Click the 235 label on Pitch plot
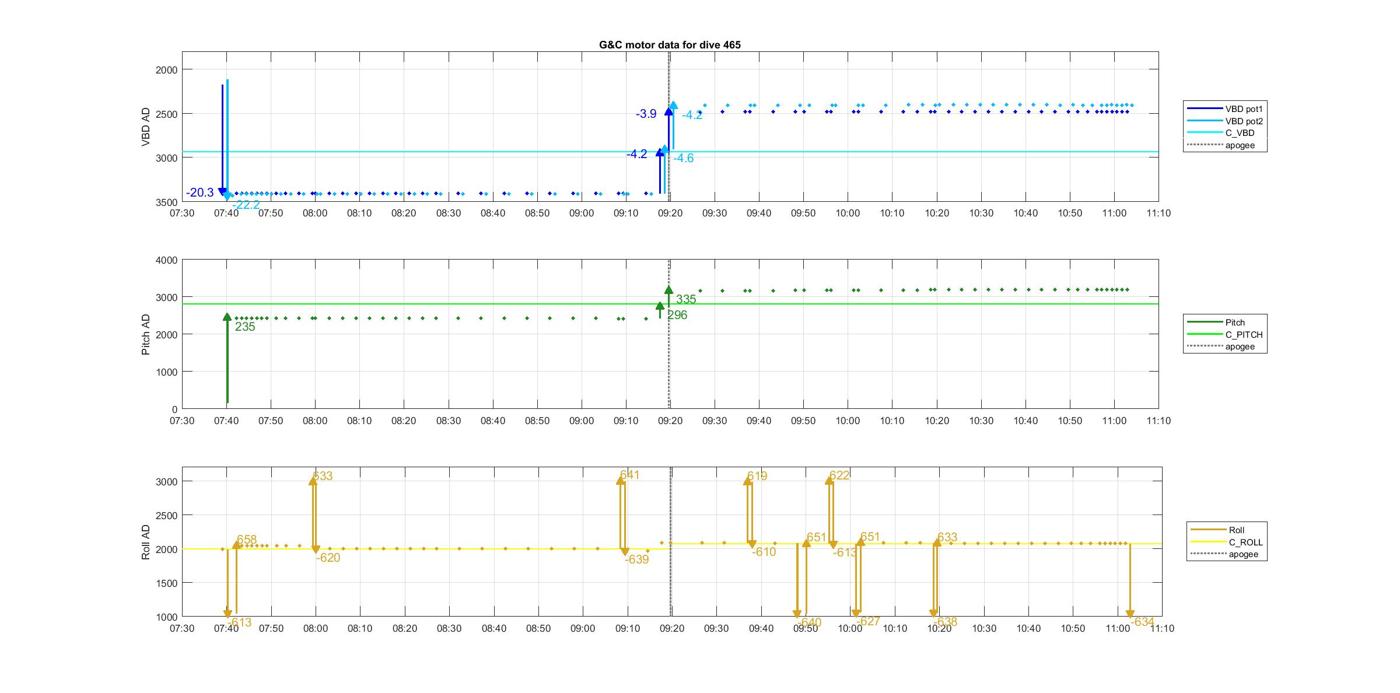 tap(245, 327)
